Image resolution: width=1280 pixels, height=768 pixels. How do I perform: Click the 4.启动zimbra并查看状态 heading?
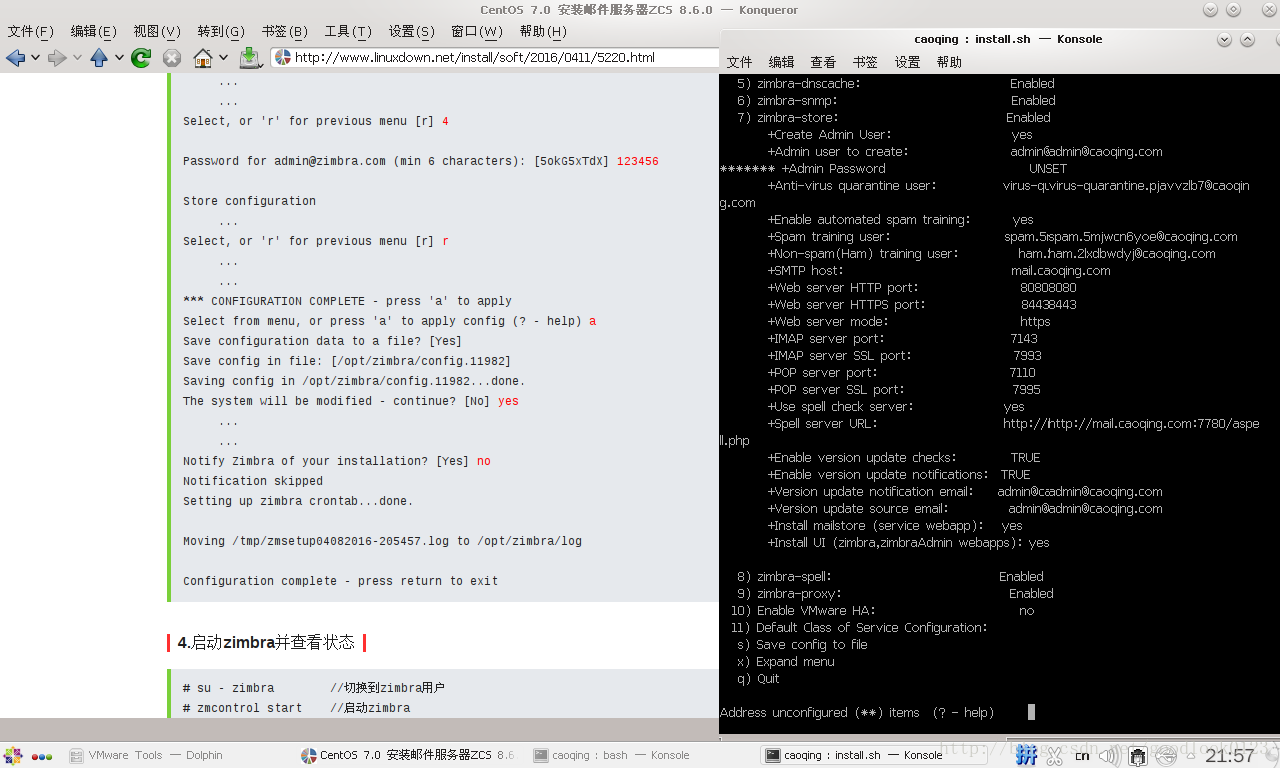click(x=266, y=642)
